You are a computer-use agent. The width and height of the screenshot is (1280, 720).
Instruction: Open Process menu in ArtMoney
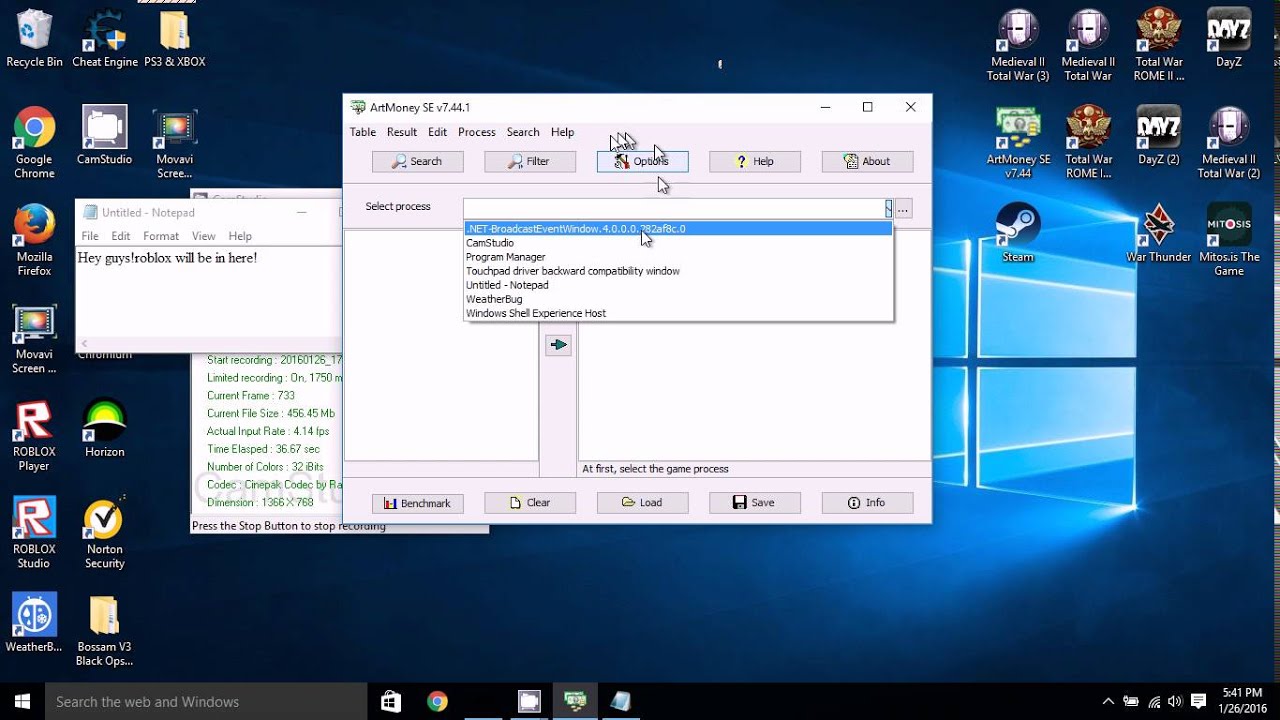477,132
